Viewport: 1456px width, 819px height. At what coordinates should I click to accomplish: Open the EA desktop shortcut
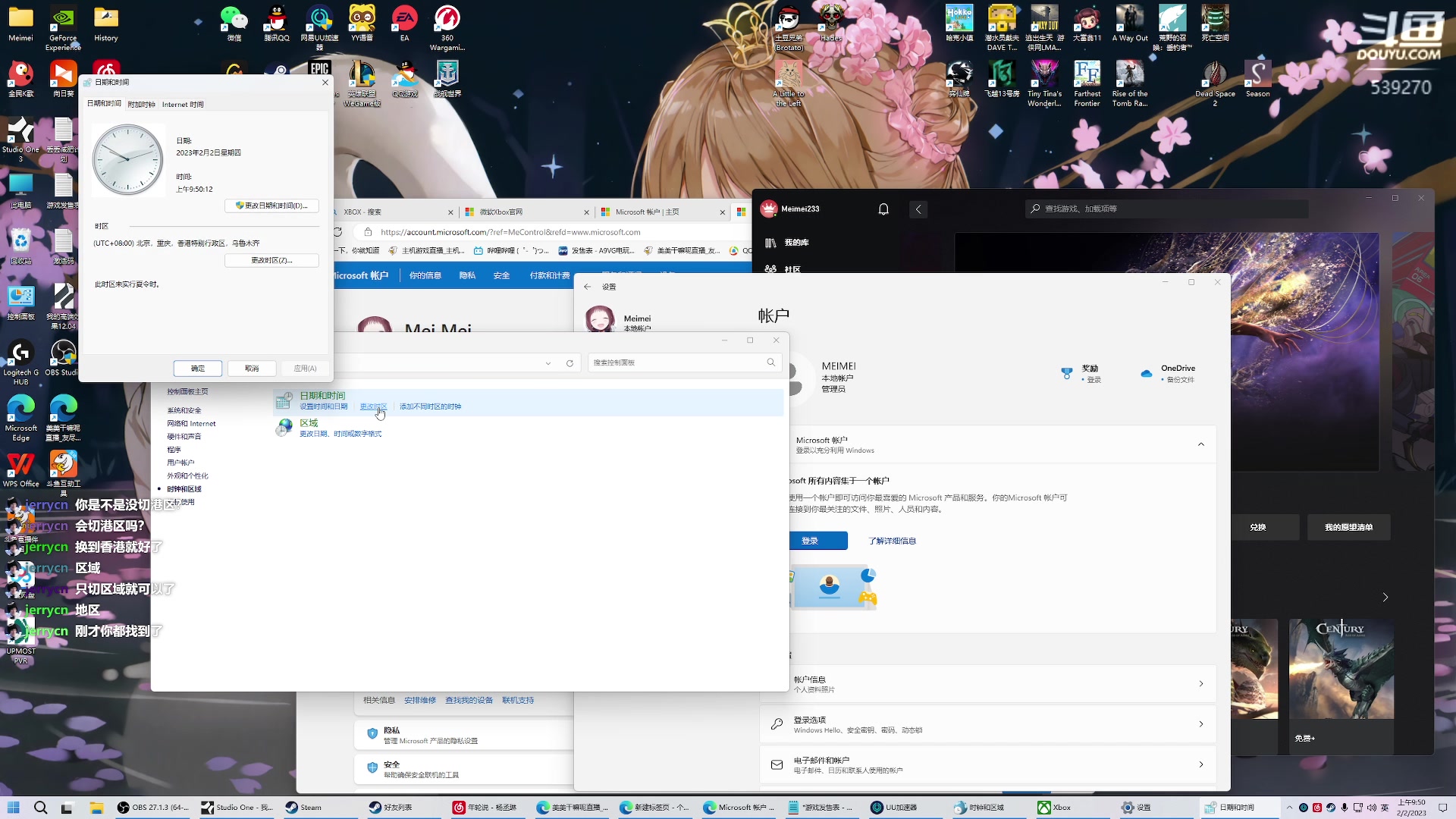[404, 23]
